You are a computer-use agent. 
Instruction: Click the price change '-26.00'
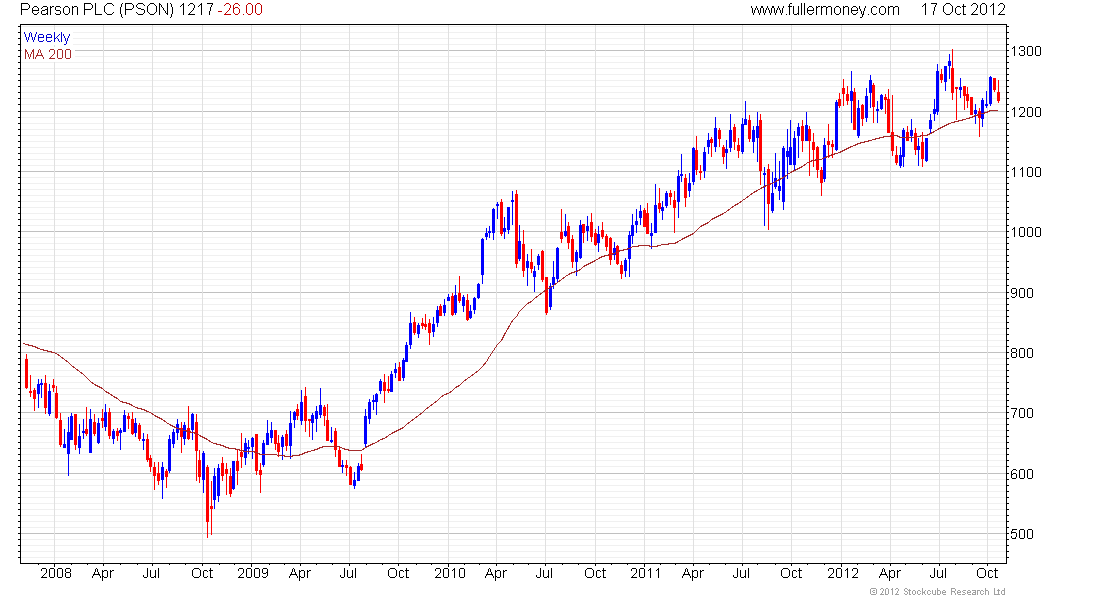(x=240, y=10)
